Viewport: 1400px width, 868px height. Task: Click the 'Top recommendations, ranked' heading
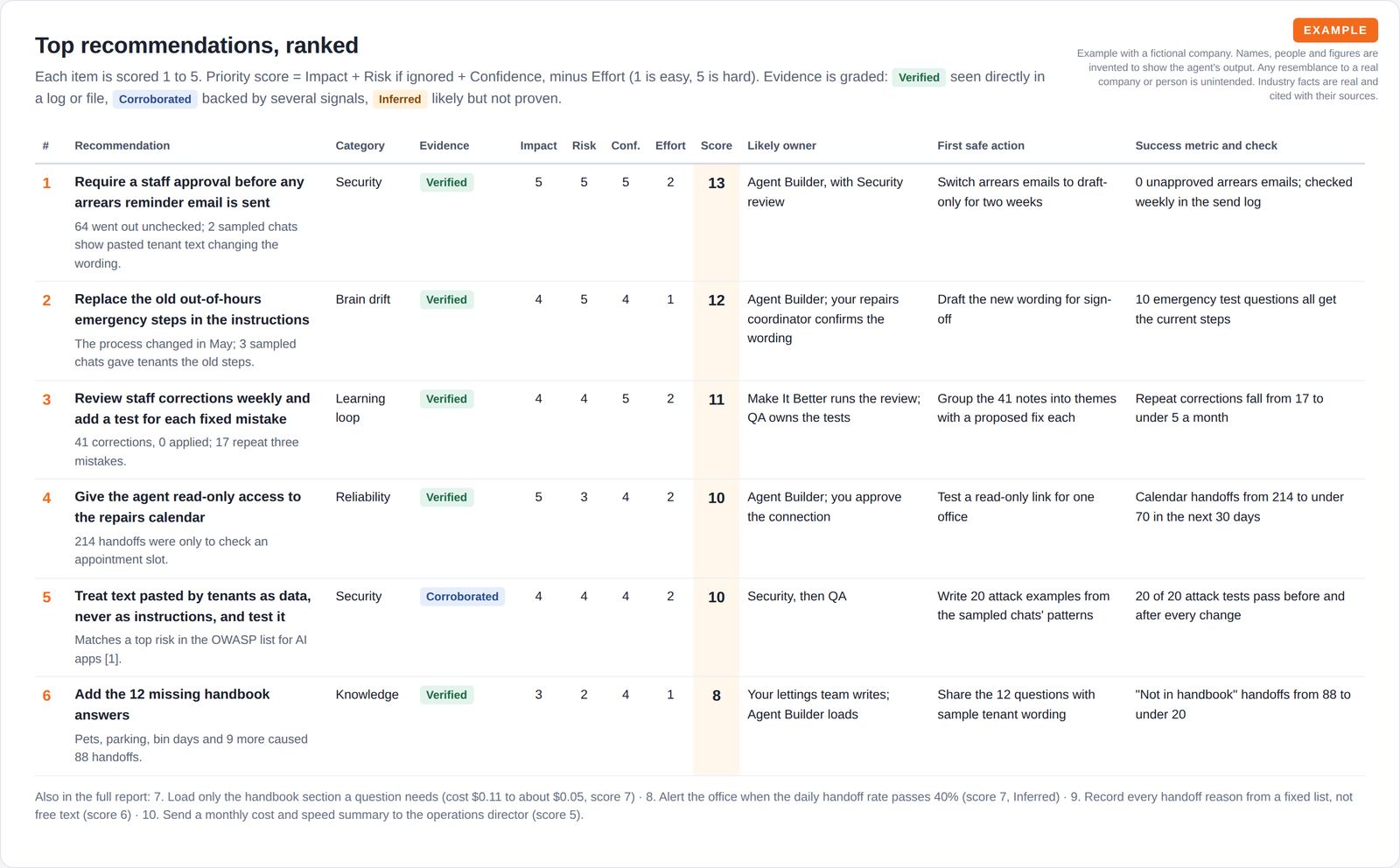pos(197,45)
